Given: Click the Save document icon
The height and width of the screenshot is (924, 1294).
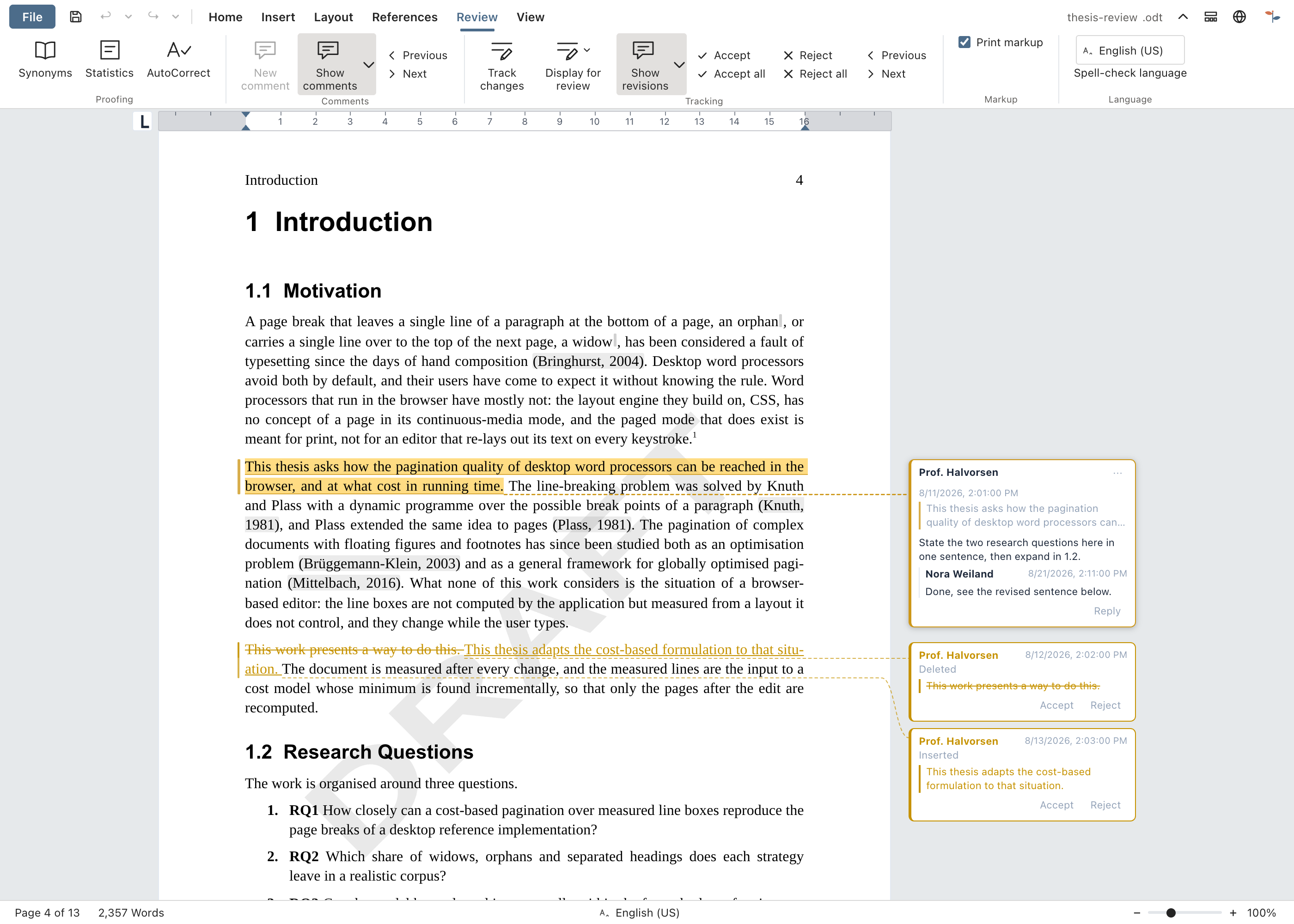Looking at the screenshot, I should (76, 17).
